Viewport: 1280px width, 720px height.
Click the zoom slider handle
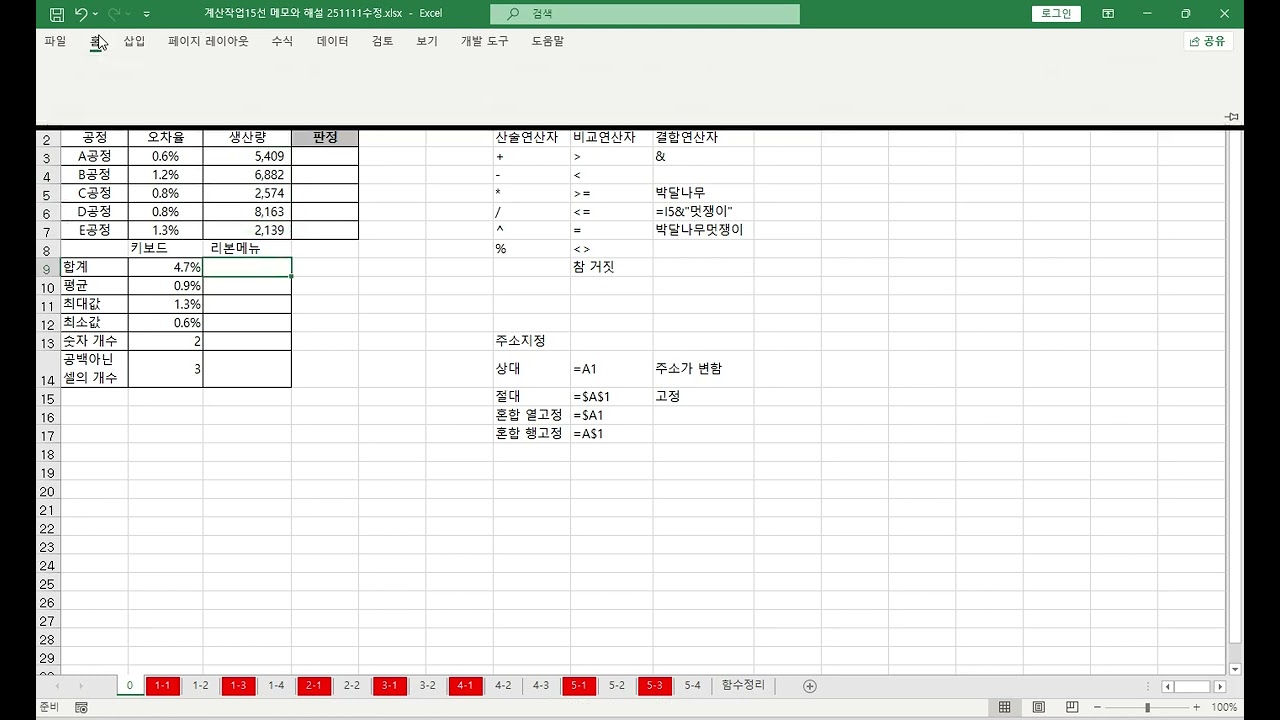tap(1147, 708)
